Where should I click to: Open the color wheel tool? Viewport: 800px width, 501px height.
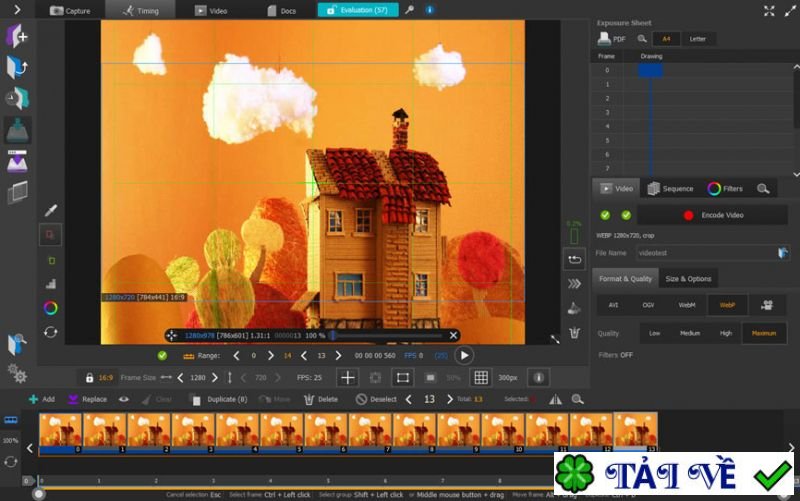point(50,308)
